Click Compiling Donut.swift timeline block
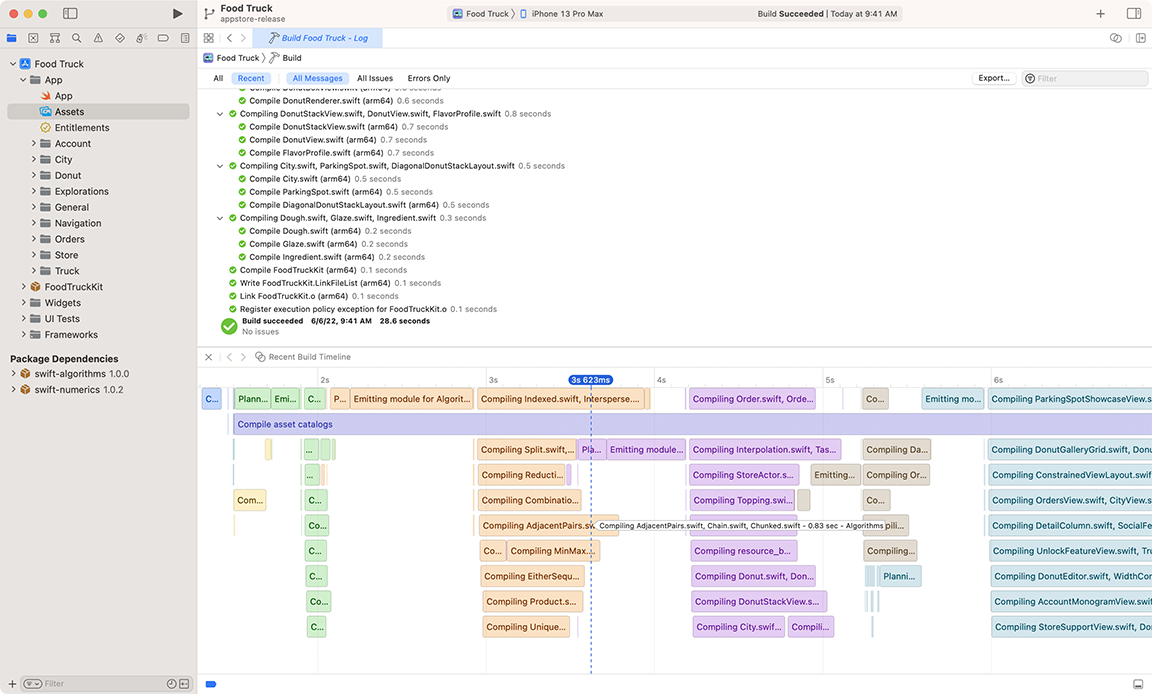1152x694 pixels. 754,576
